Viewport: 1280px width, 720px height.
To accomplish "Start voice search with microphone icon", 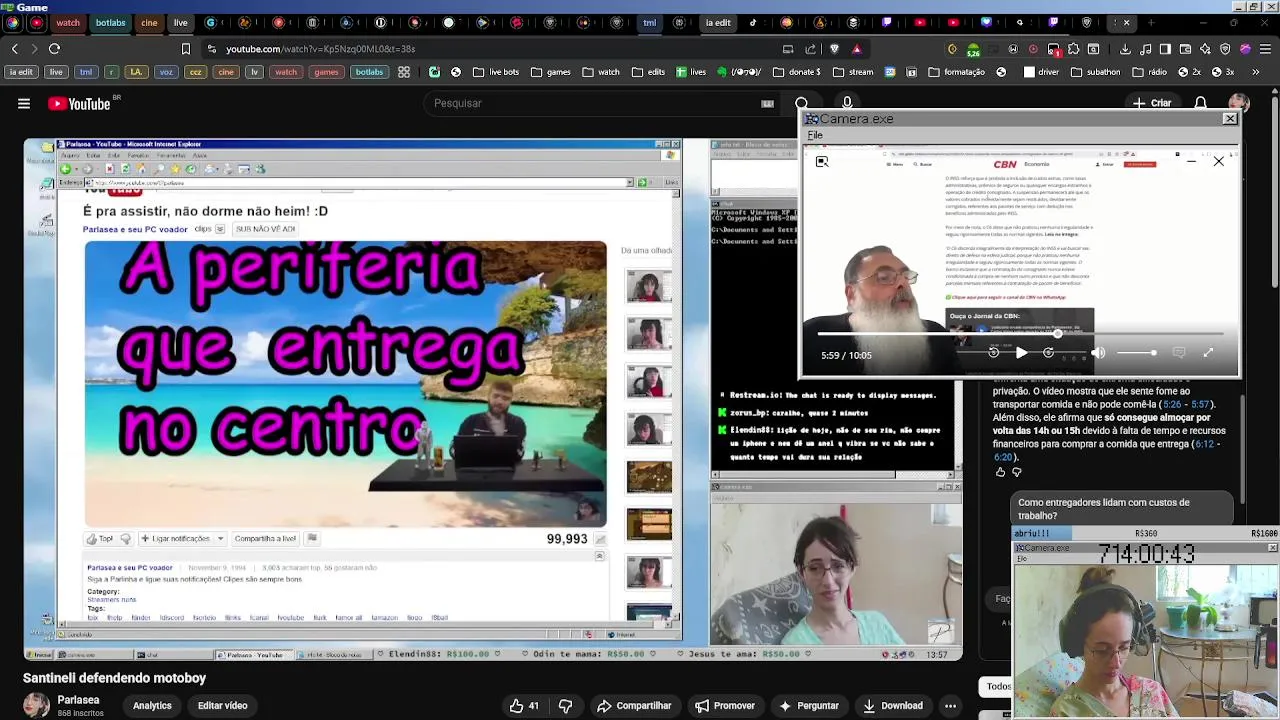I will coord(847,103).
